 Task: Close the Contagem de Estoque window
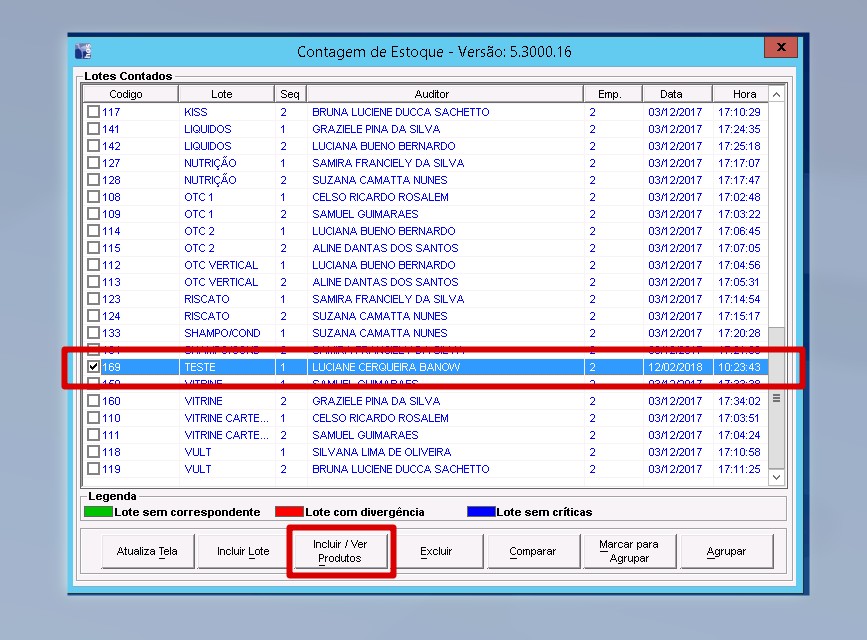(x=779, y=48)
